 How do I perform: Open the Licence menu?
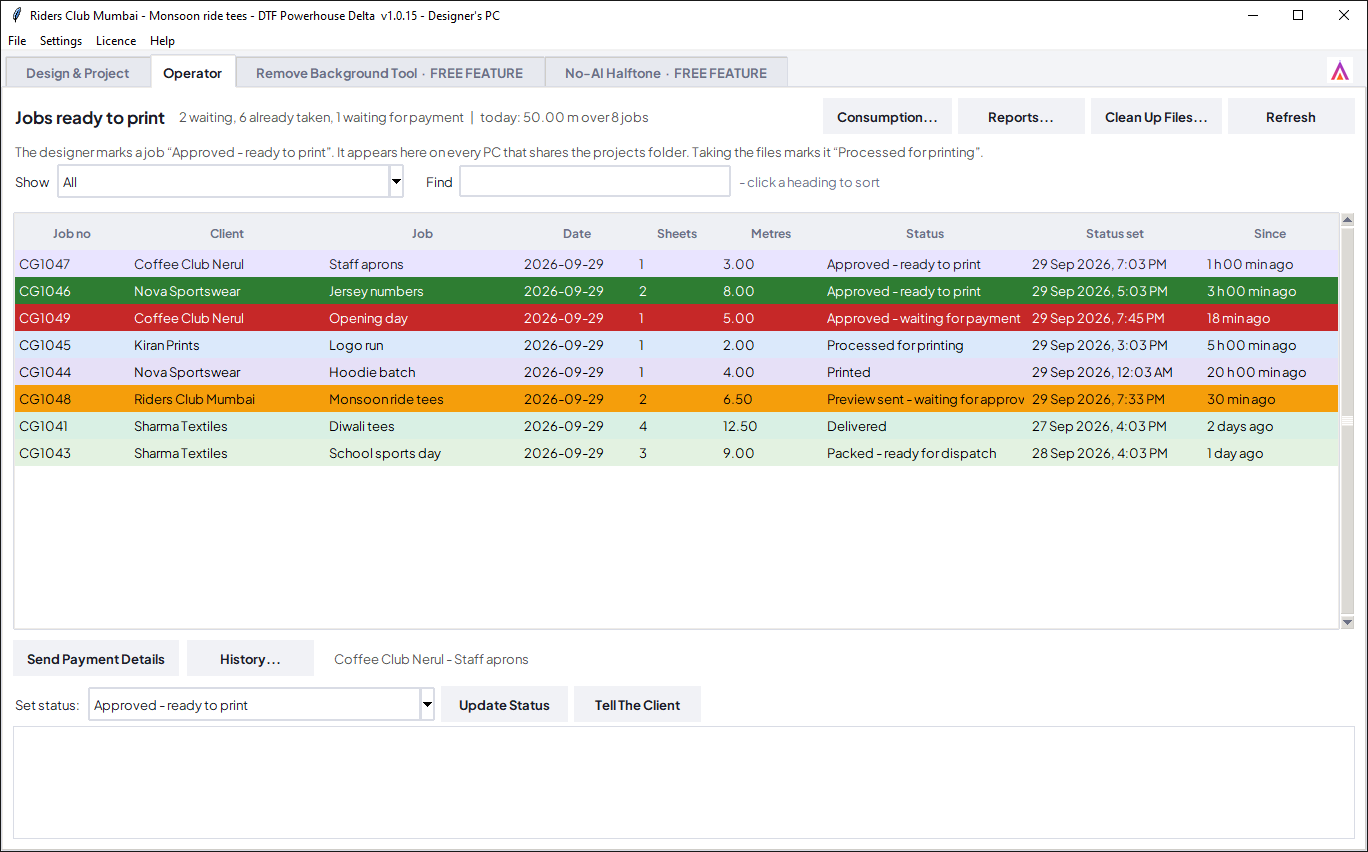[116, 41]
